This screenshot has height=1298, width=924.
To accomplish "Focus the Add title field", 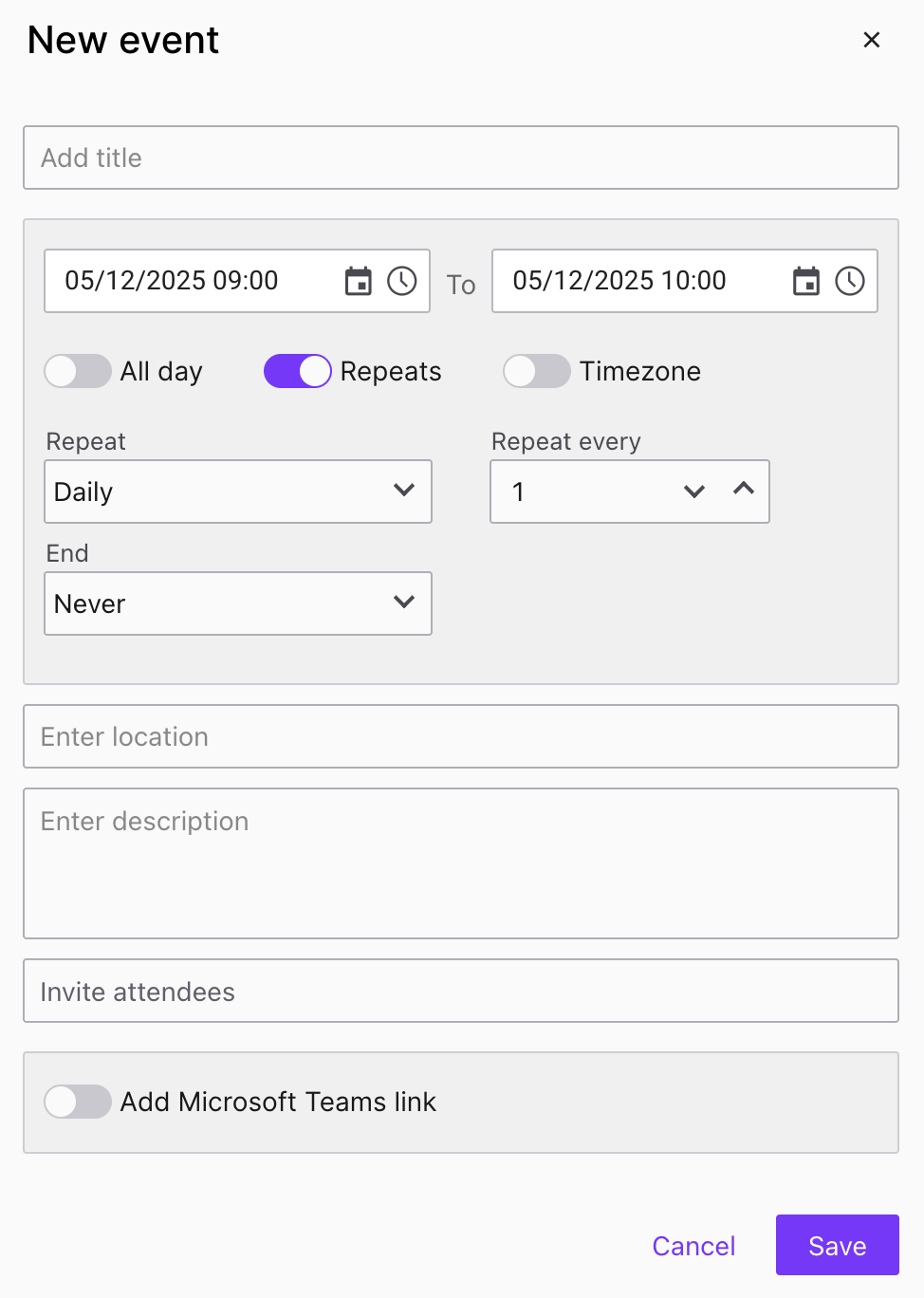I will [x=461, y=158].
